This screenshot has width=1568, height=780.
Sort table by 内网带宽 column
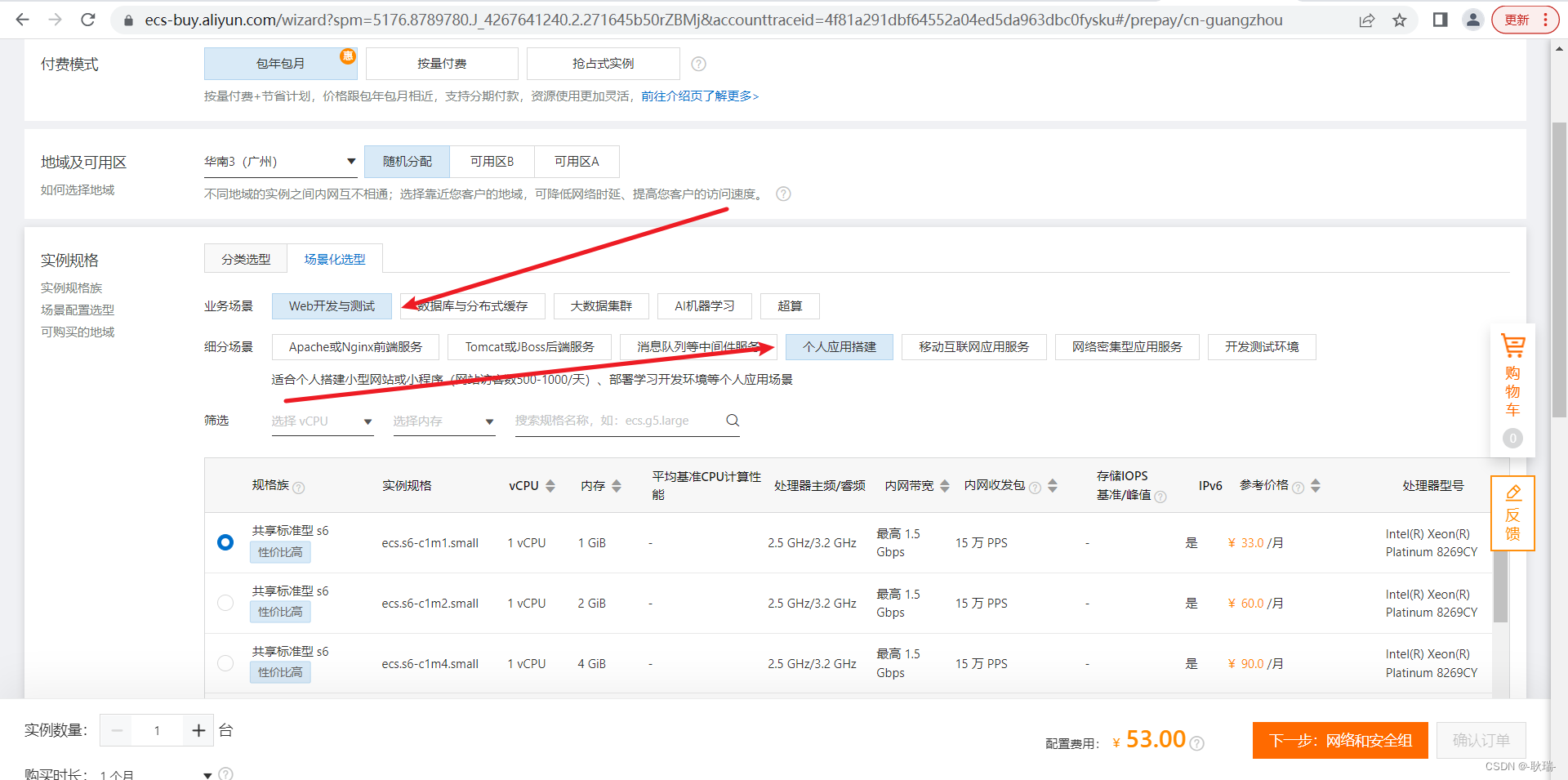945,486
